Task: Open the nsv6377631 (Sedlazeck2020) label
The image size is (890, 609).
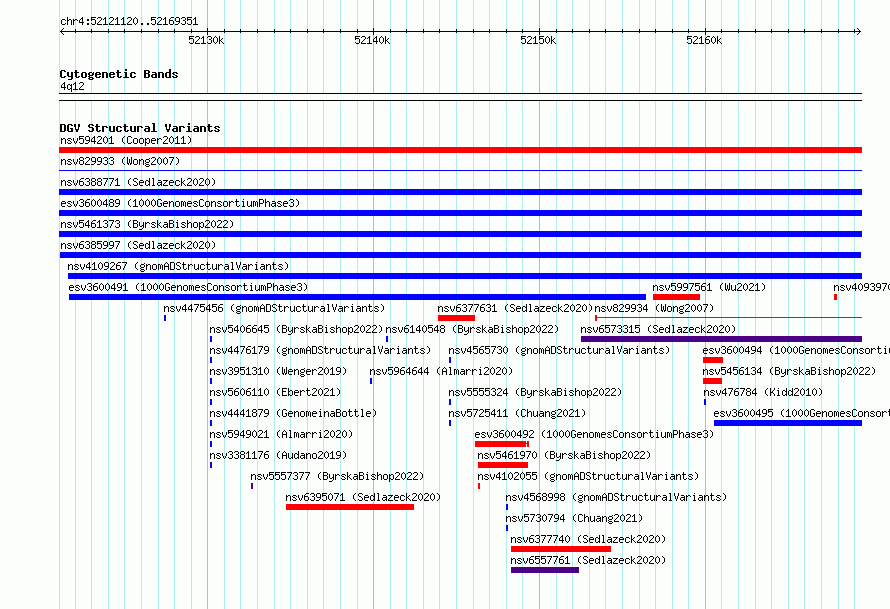Action: (x=515, y=308)
